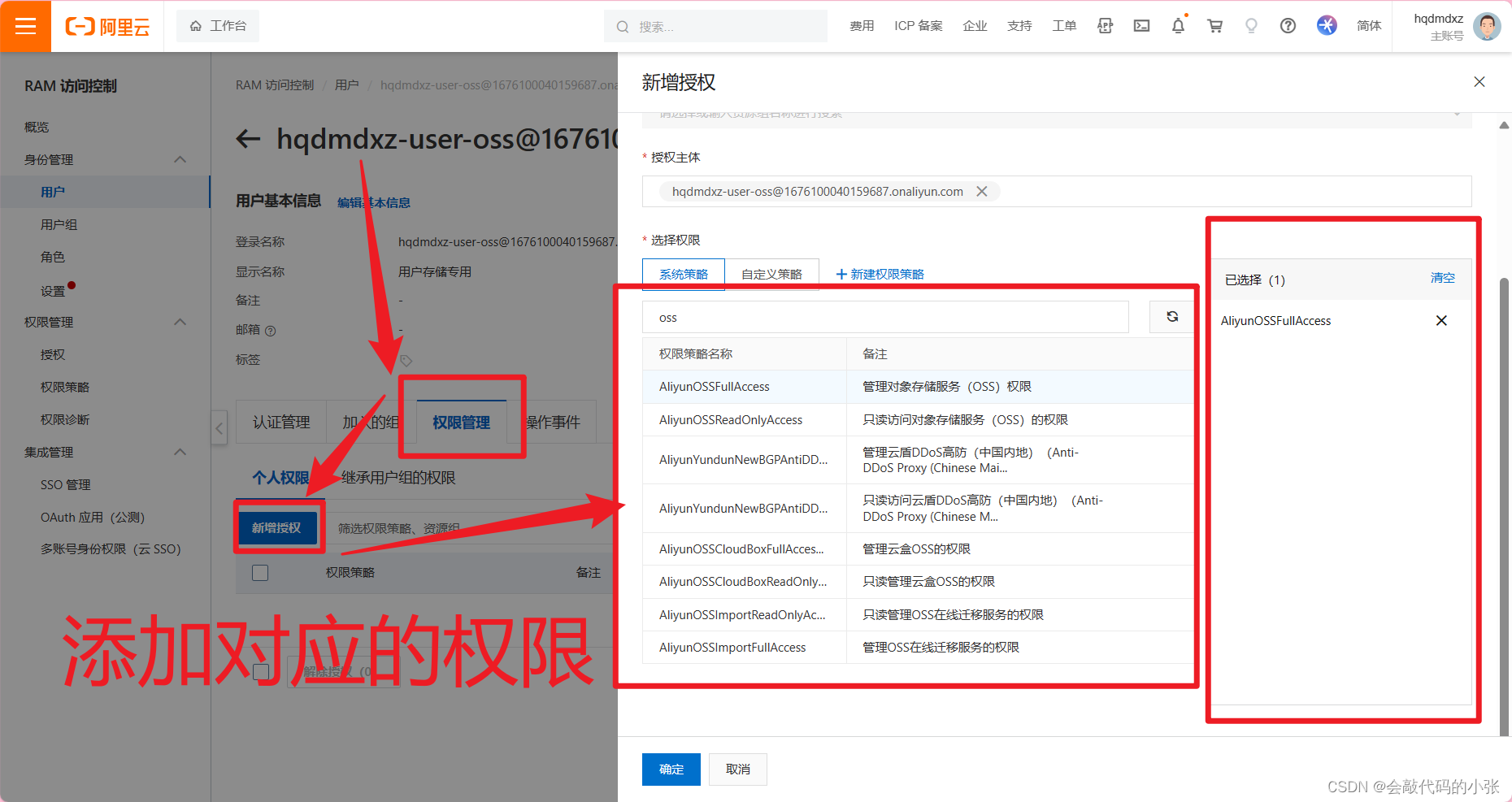Viewport: 1512px width, 802px height.
Task: Open ICP 备案 in the top menu
Action: pyautogui.click(x=919, y=26)
